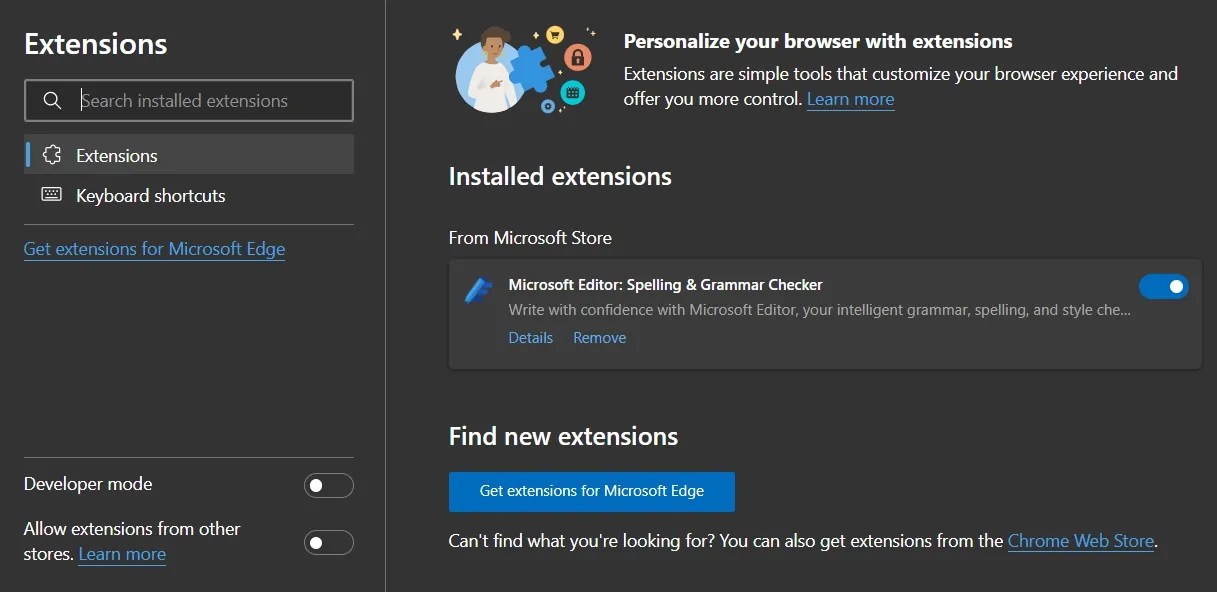Enable Developer mode
This screenshot has width=1217, height=592.
(x=329, y=485)
